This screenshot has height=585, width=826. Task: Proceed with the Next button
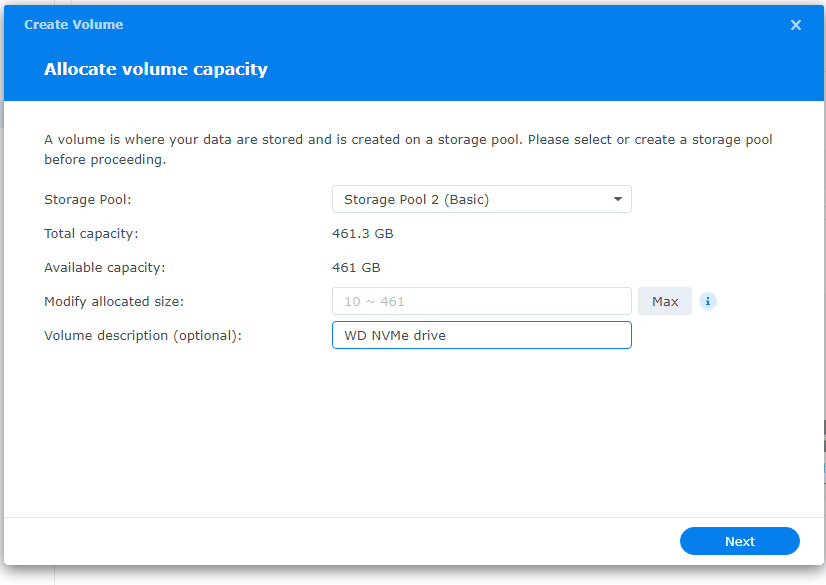tap(739, 541)
